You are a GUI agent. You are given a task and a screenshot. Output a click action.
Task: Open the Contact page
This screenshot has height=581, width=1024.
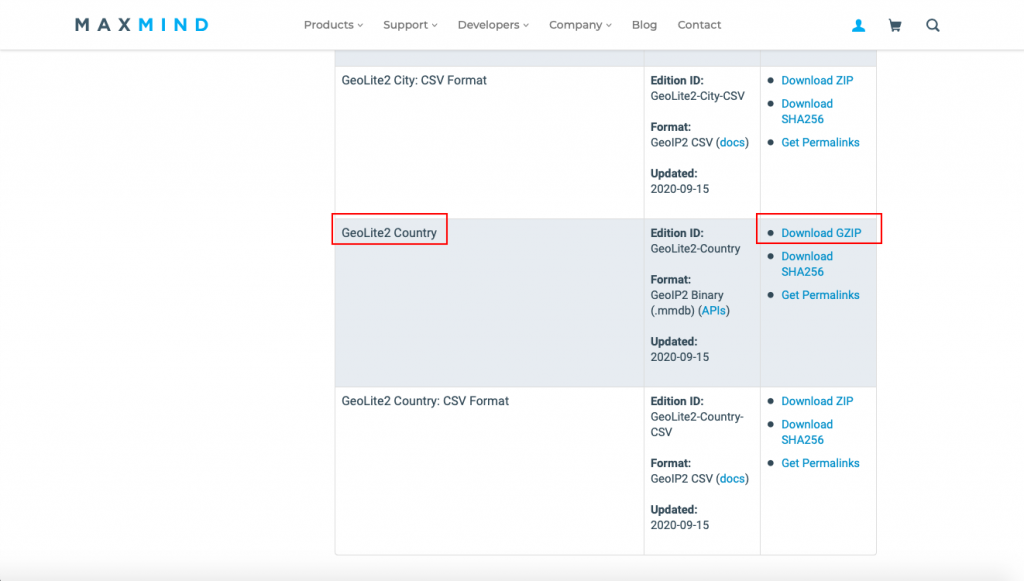click(x=699, y=25)
